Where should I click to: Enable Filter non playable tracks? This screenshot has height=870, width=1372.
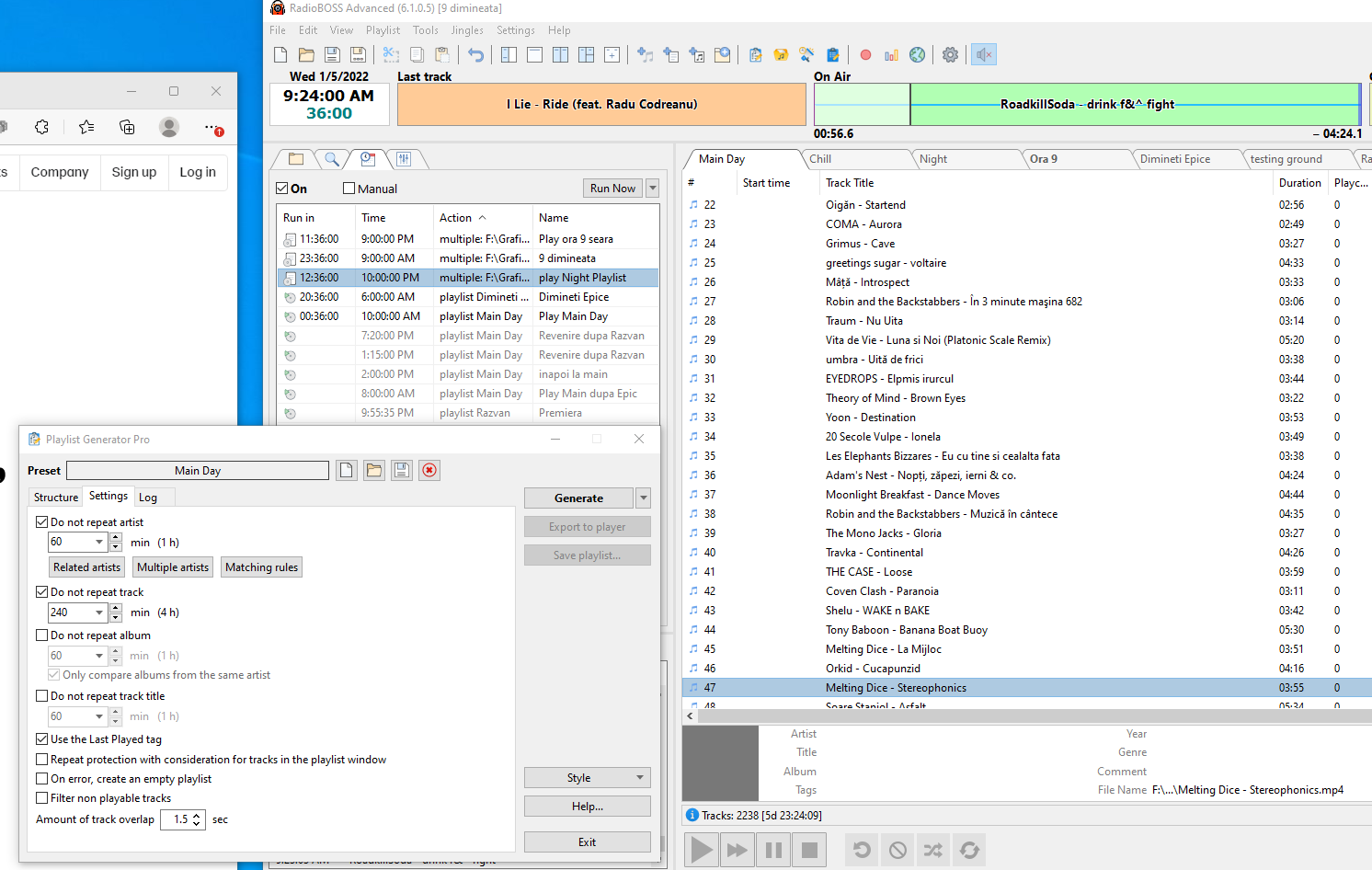coord(42,798)
